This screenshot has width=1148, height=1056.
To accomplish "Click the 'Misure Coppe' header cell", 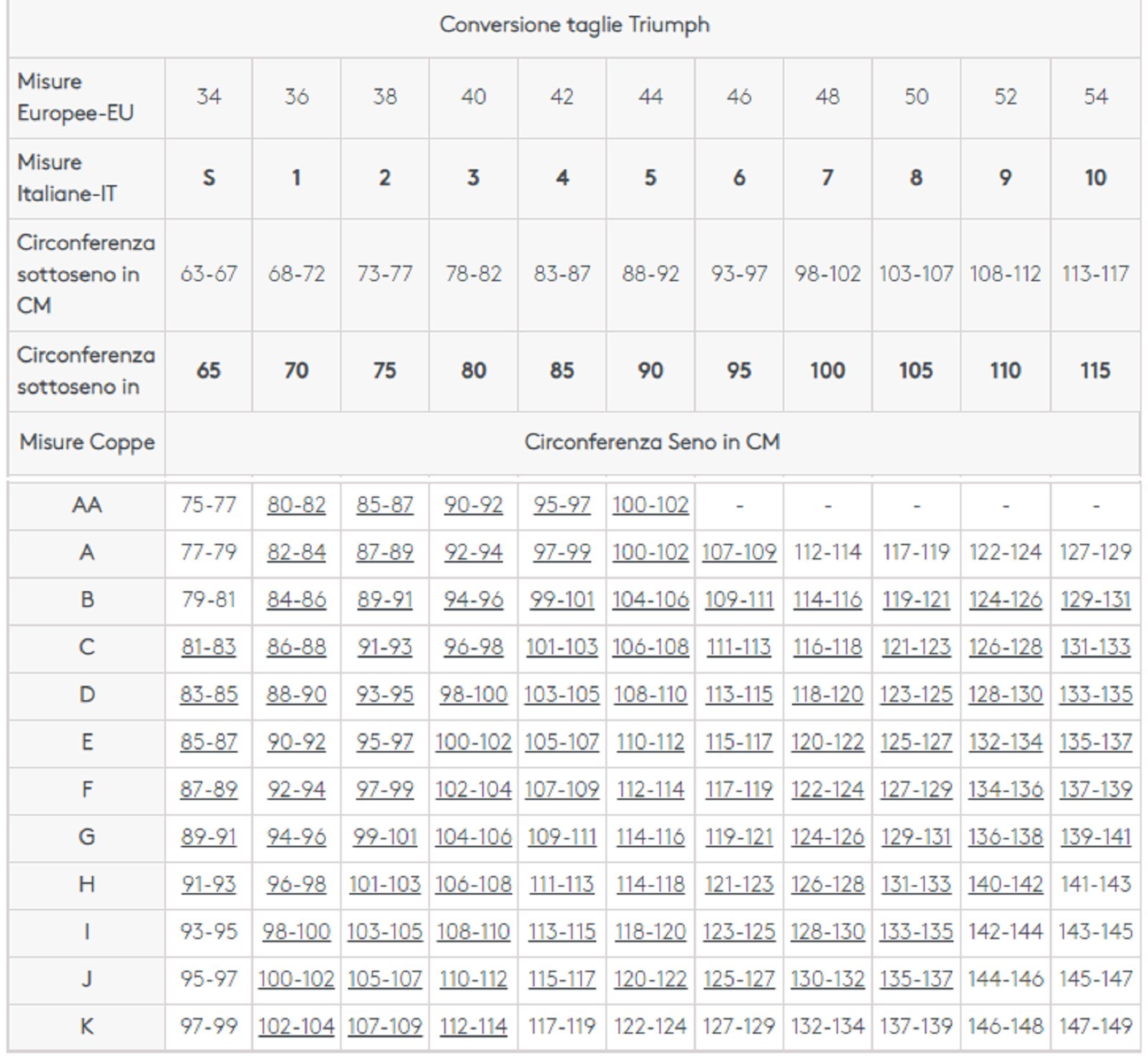I will point(87,442).
